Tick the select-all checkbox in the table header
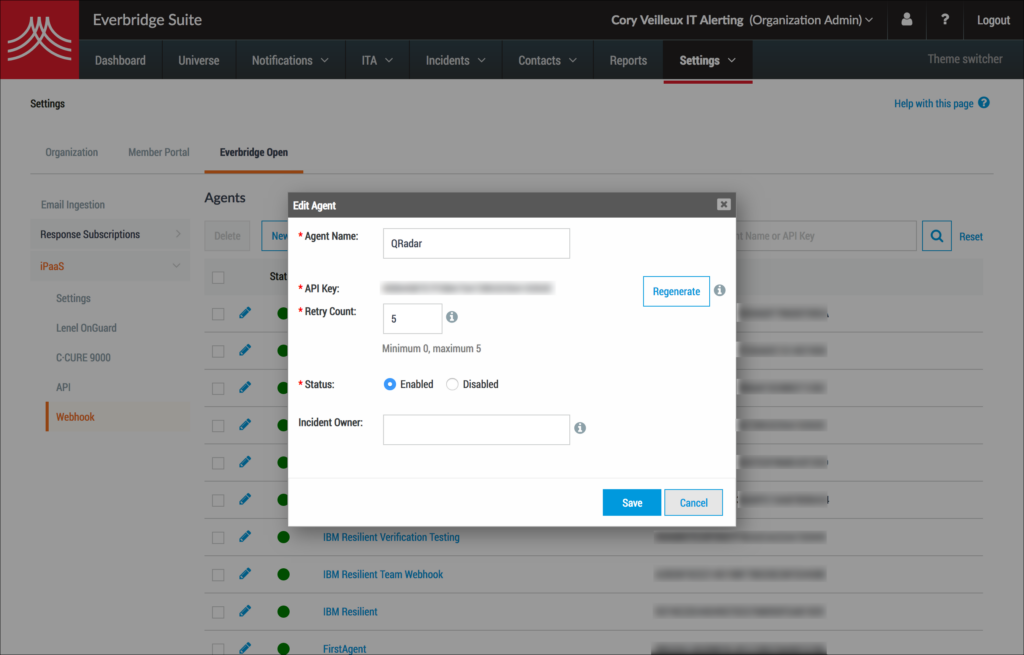The width and height of the screenshot is (1024, 655). (x=218, y=278)
